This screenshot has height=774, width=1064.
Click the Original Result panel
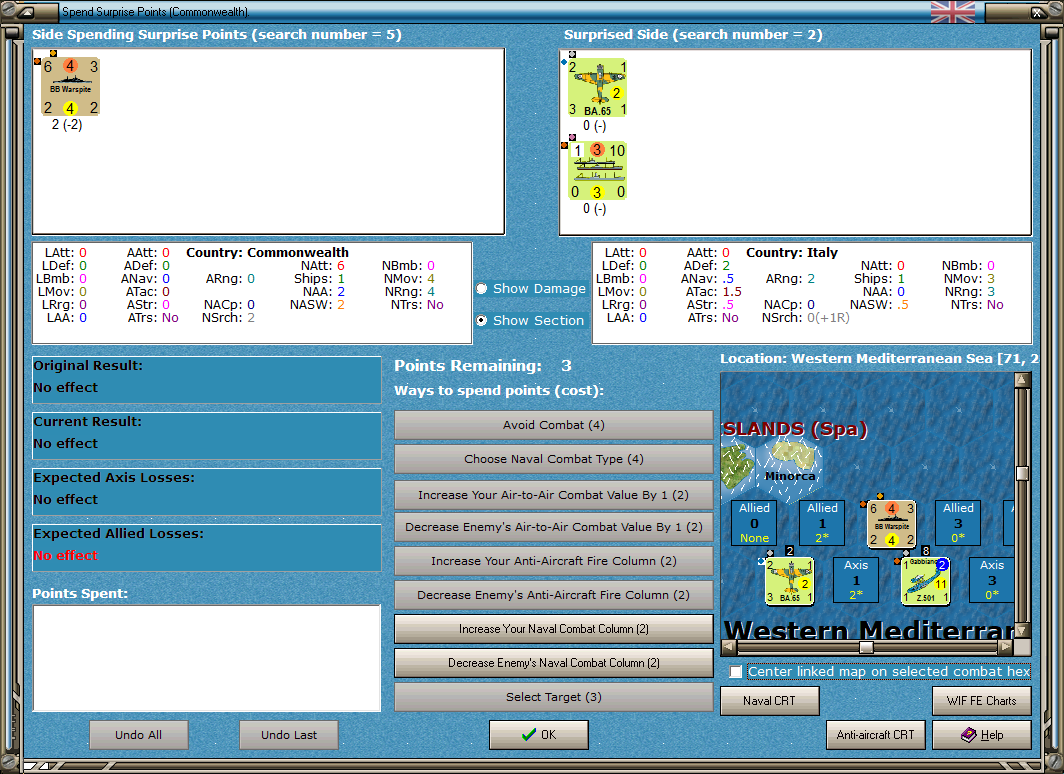point(207,380)
